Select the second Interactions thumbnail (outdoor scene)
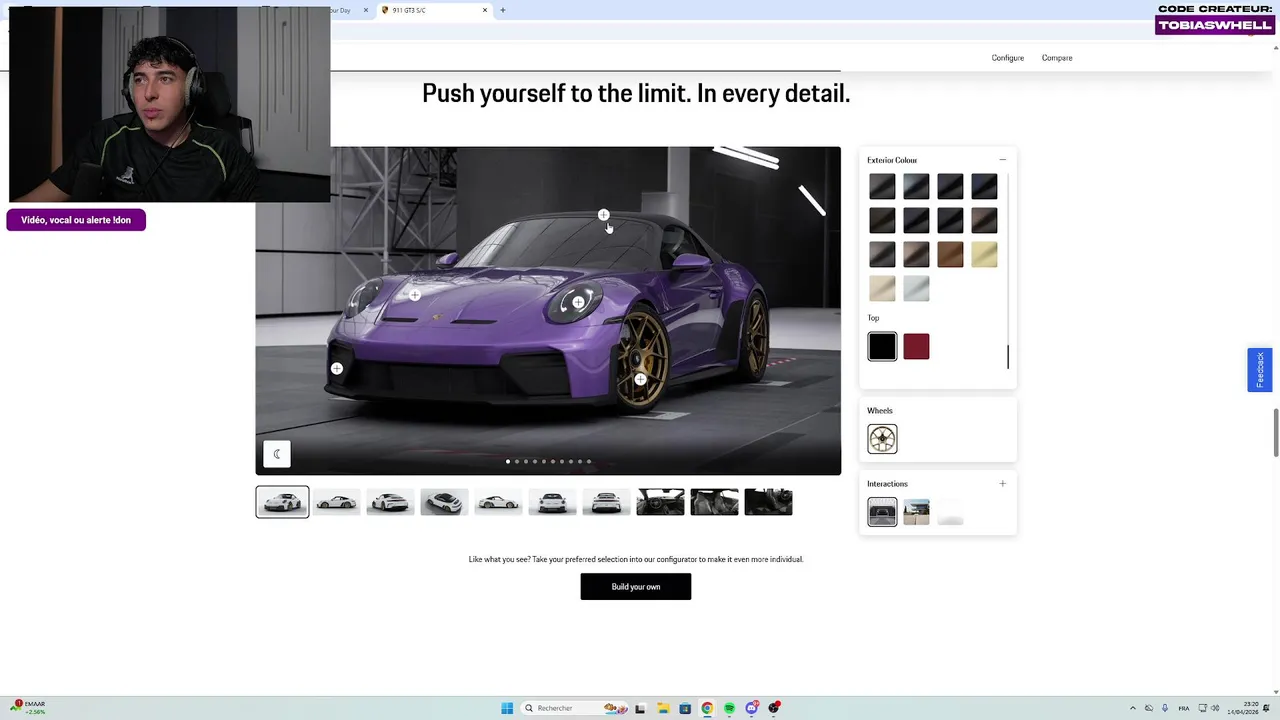The image size is (1280, 720). 916,512
